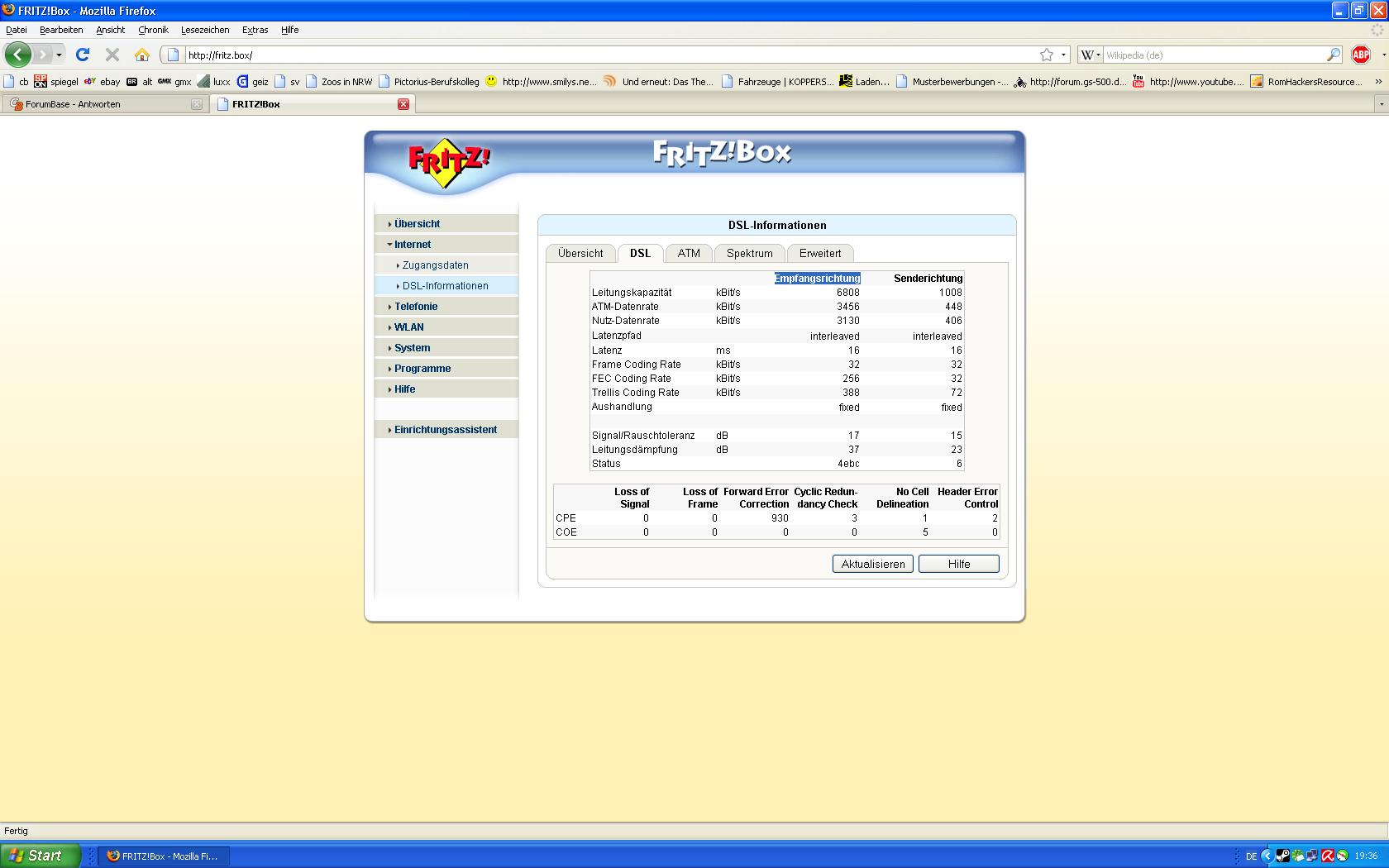Open the YouTube bookmark
Viewport: 1389px width, 868px height.
[x=1187, y=82]
